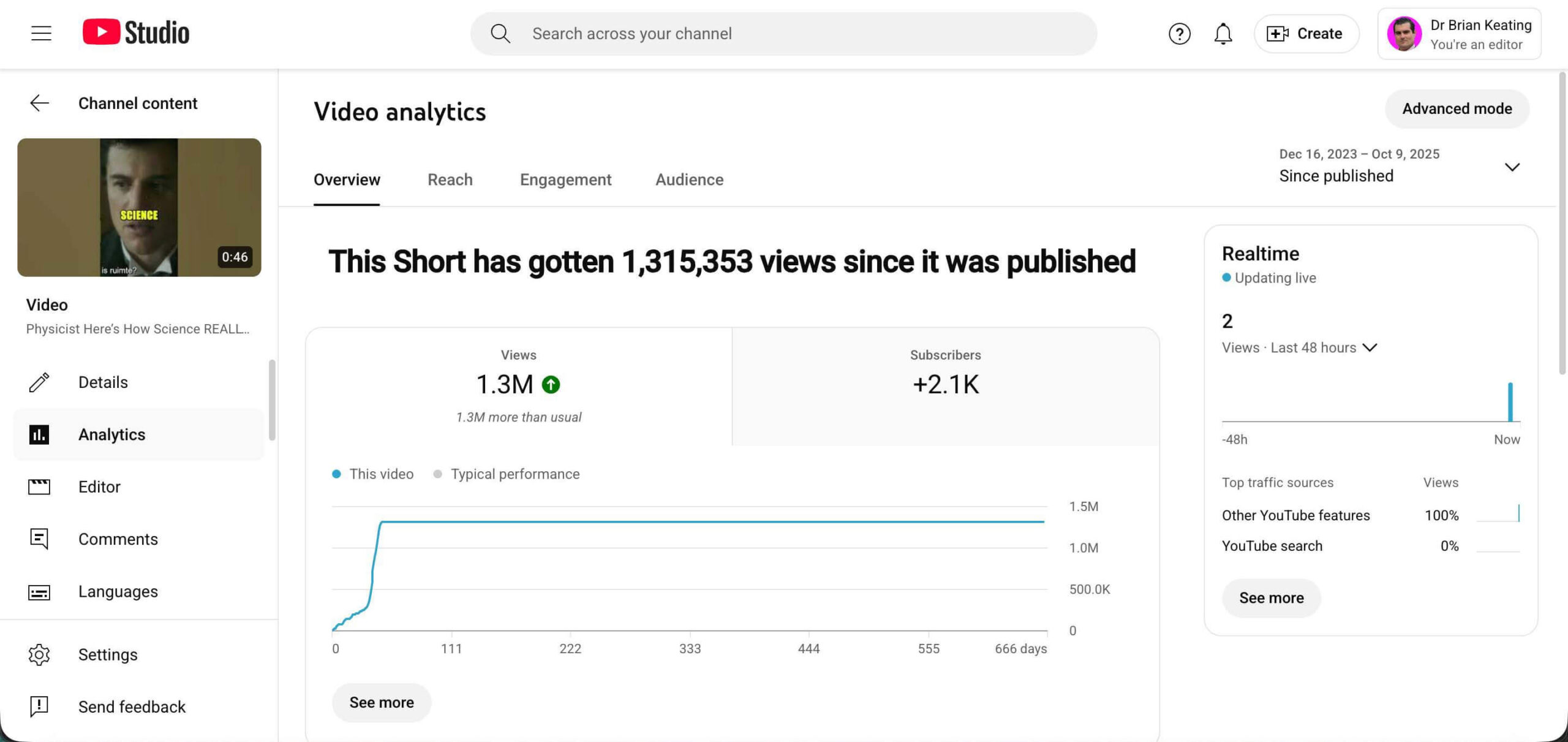Viewport: 1568px width, 742px height.
Task: Open Languages subtitles section
Action: click(118, 592)
